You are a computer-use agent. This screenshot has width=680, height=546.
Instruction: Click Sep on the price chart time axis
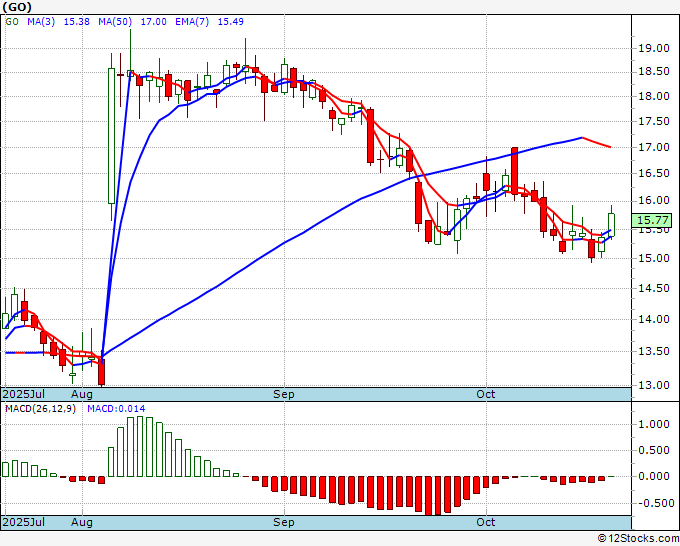tap(284, 394)
